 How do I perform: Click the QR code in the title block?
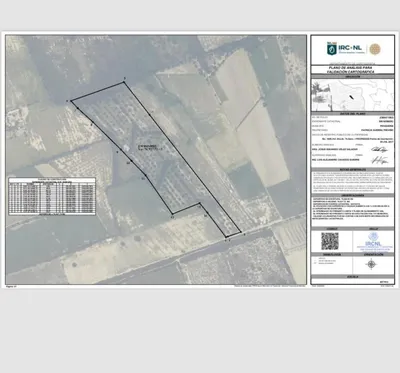pyautogui.click(x=330, y=241)
